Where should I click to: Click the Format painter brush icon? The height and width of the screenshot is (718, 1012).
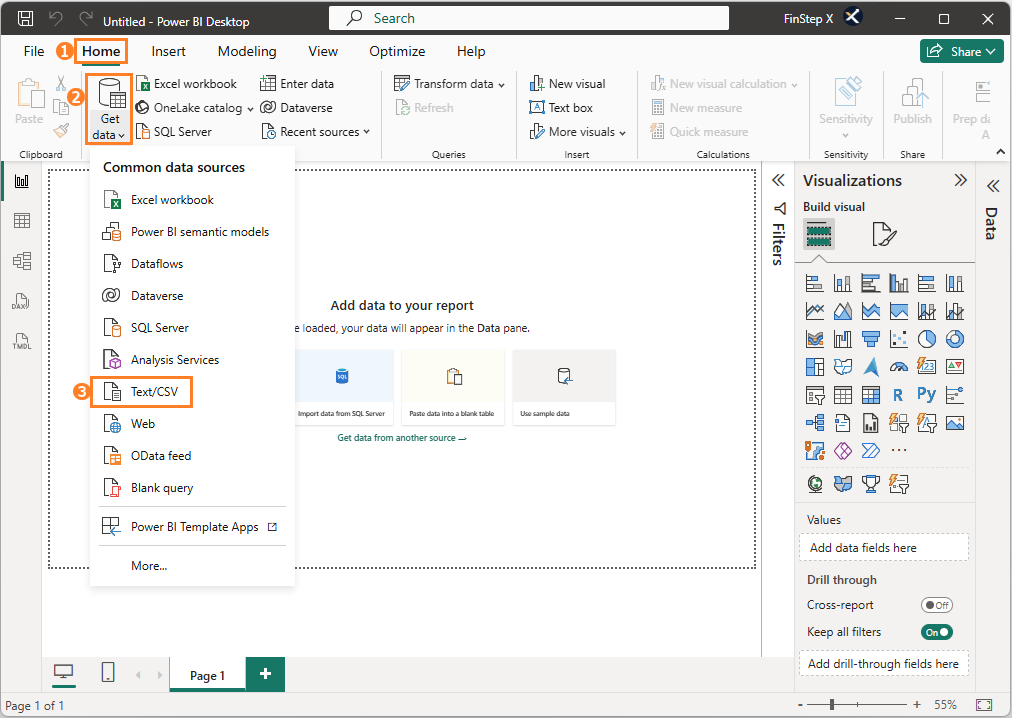click(x=61, y=130)
